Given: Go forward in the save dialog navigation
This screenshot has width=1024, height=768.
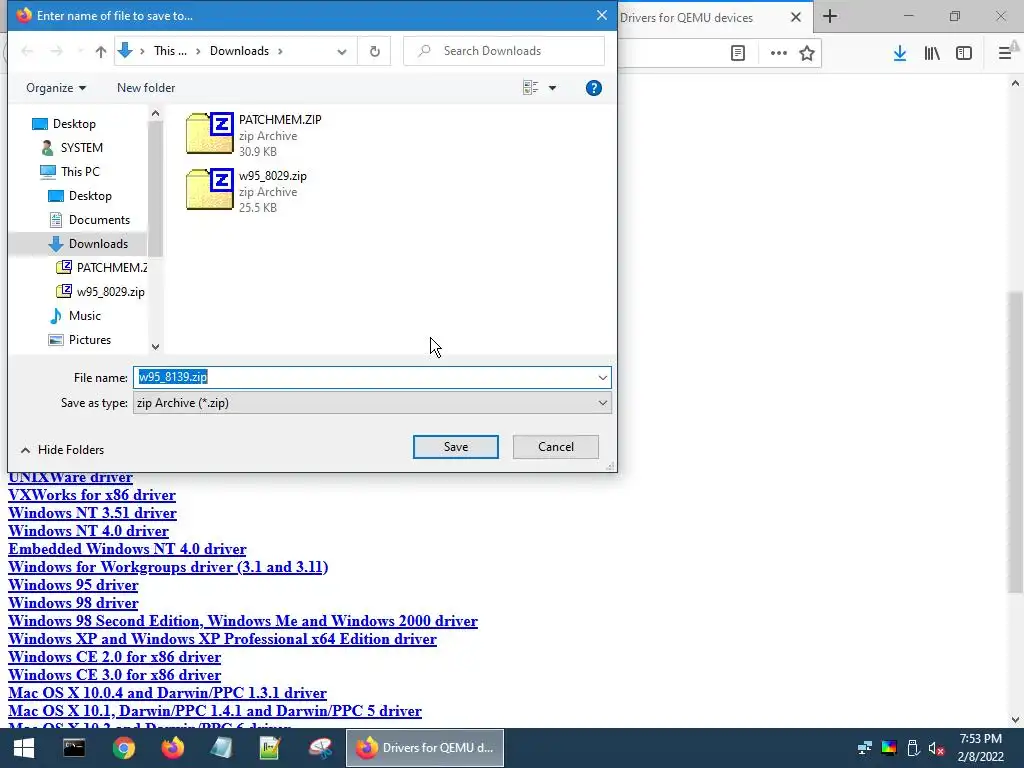Looking at the screenshot, I should coord(57,51).
